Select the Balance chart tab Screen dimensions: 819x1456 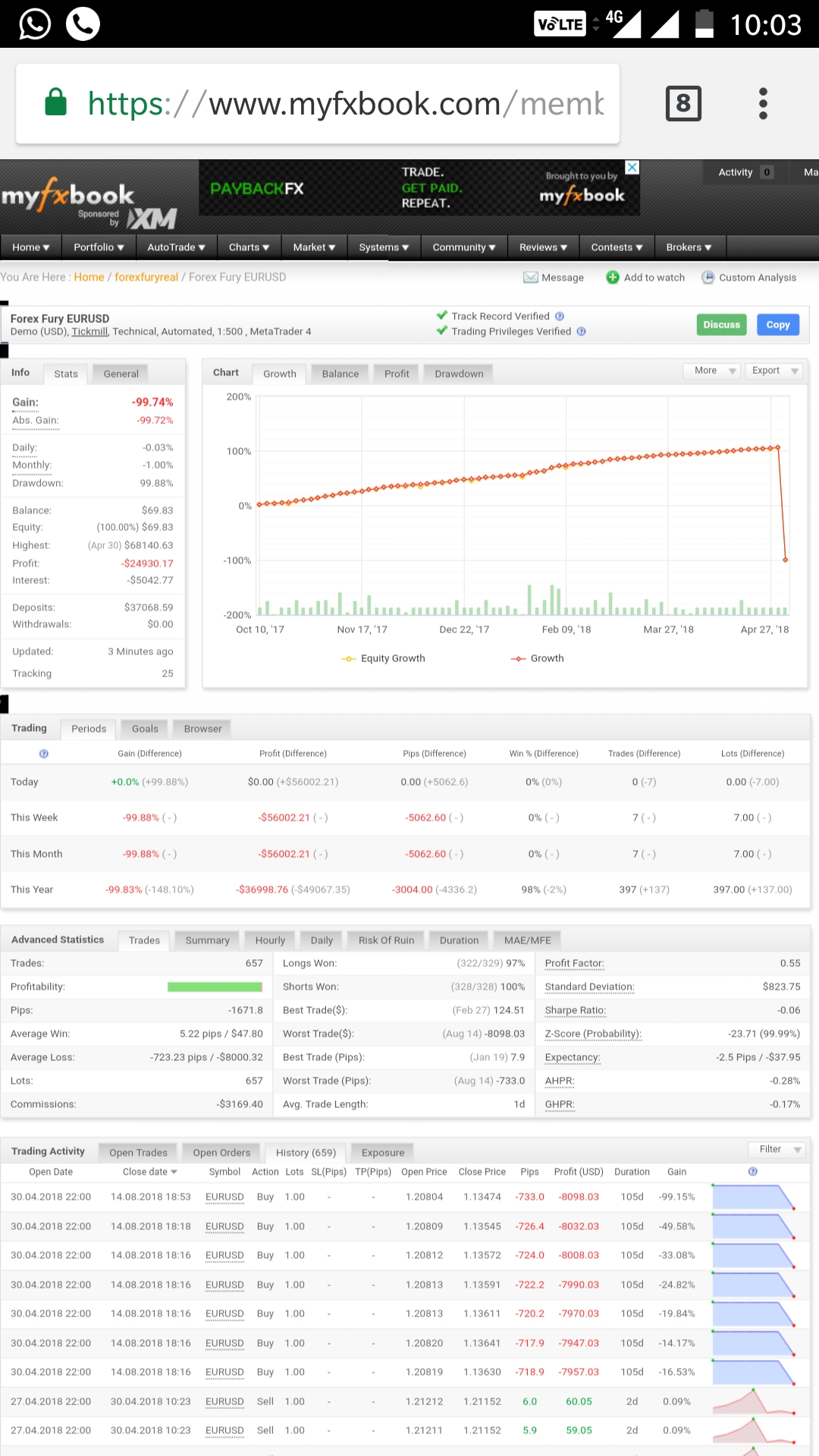(340, 374)
